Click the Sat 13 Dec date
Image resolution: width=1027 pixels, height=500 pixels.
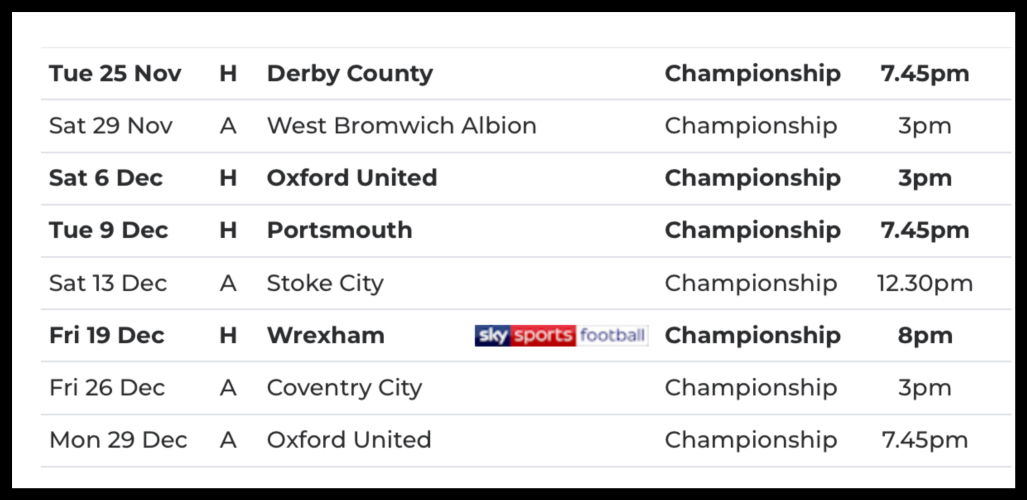click(108, 283)
